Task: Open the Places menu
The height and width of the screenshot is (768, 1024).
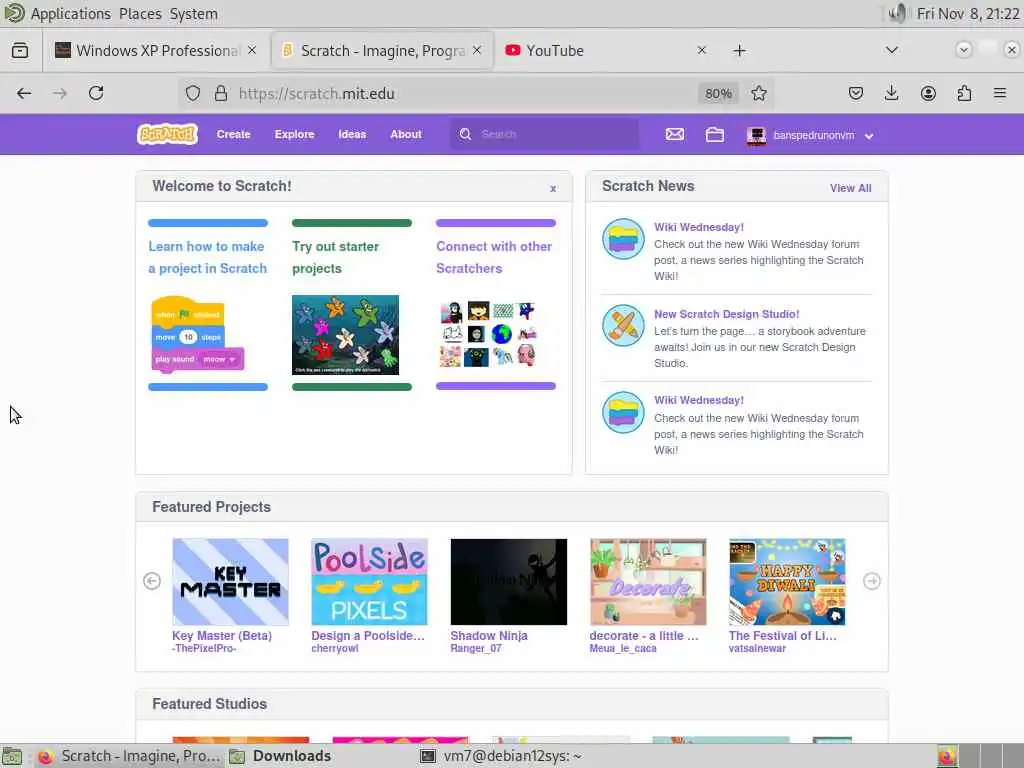Action: (x=140, y=14)
